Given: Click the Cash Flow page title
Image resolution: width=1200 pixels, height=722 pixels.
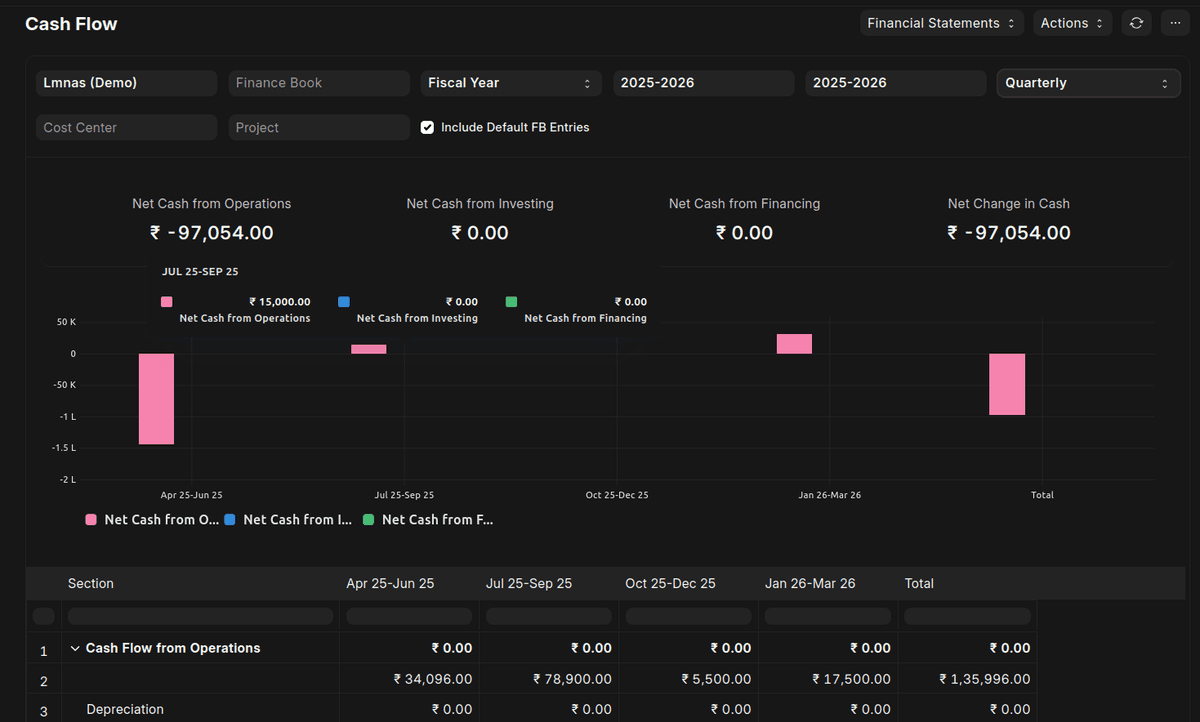Looking at the screenshot, I should point(71,24).
